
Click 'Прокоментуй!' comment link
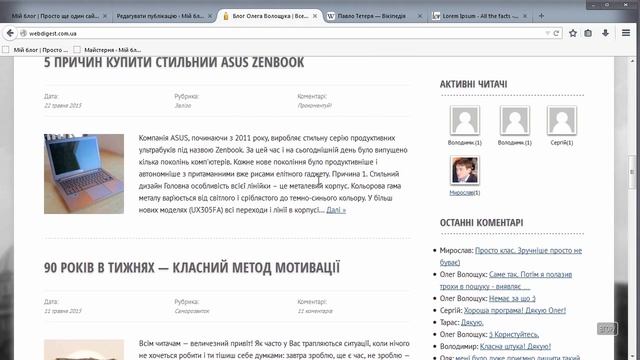point(314,105)
